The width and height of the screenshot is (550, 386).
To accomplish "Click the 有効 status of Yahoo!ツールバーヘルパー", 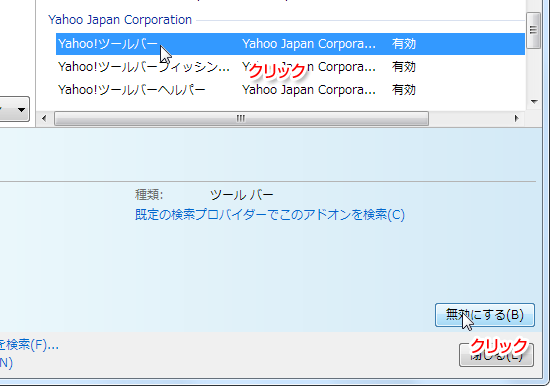I will [404, 90].
